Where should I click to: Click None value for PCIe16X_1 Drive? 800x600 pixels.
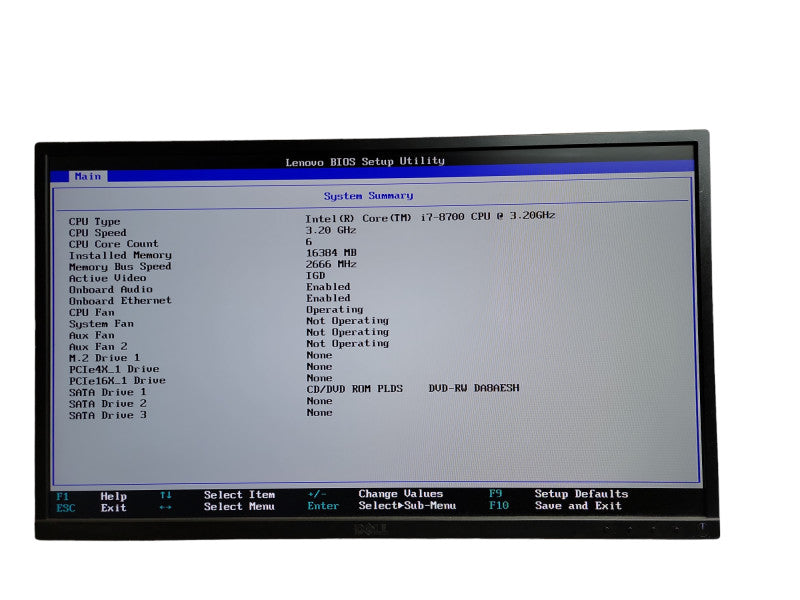click(x=319, y=378)
